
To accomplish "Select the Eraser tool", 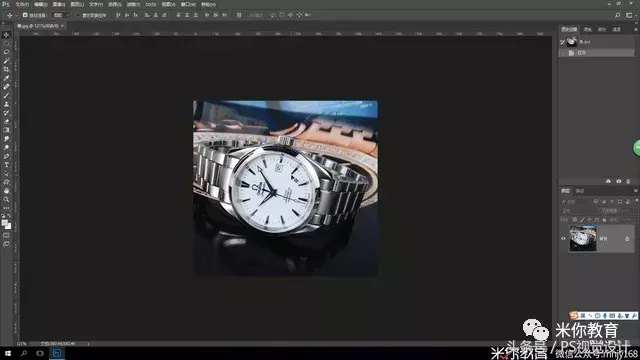I will pos(6,122).
